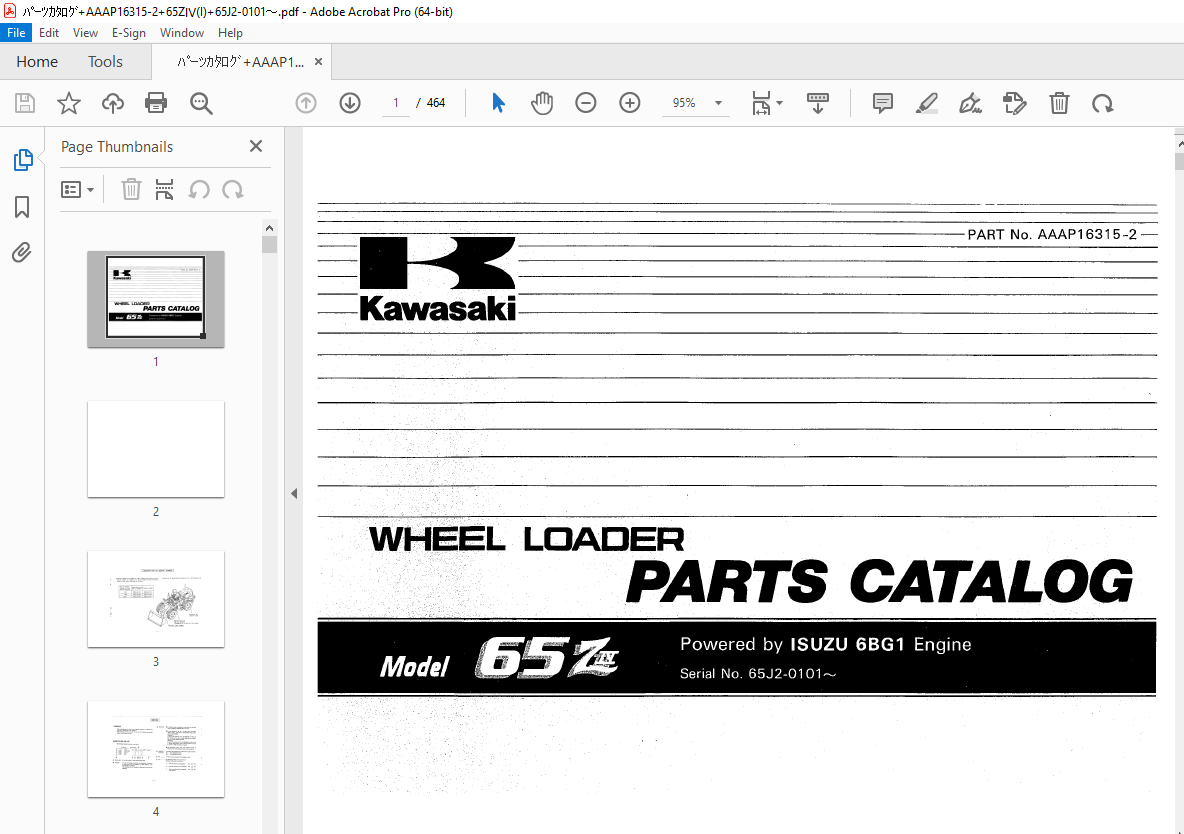Click the page number input field
The image size is (1184, 834).
pos(396,103)
